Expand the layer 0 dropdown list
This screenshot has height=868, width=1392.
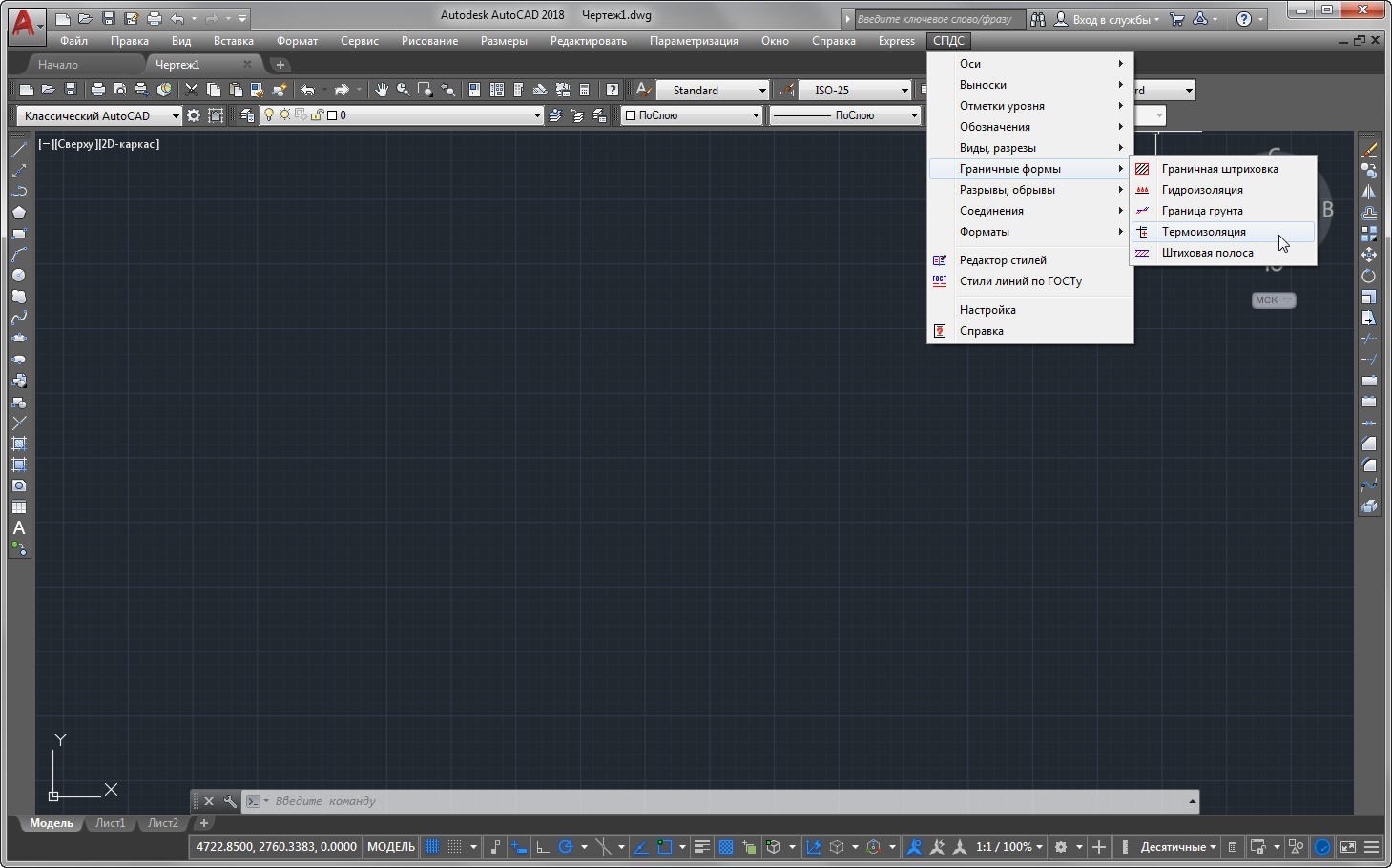pos(537,115)
